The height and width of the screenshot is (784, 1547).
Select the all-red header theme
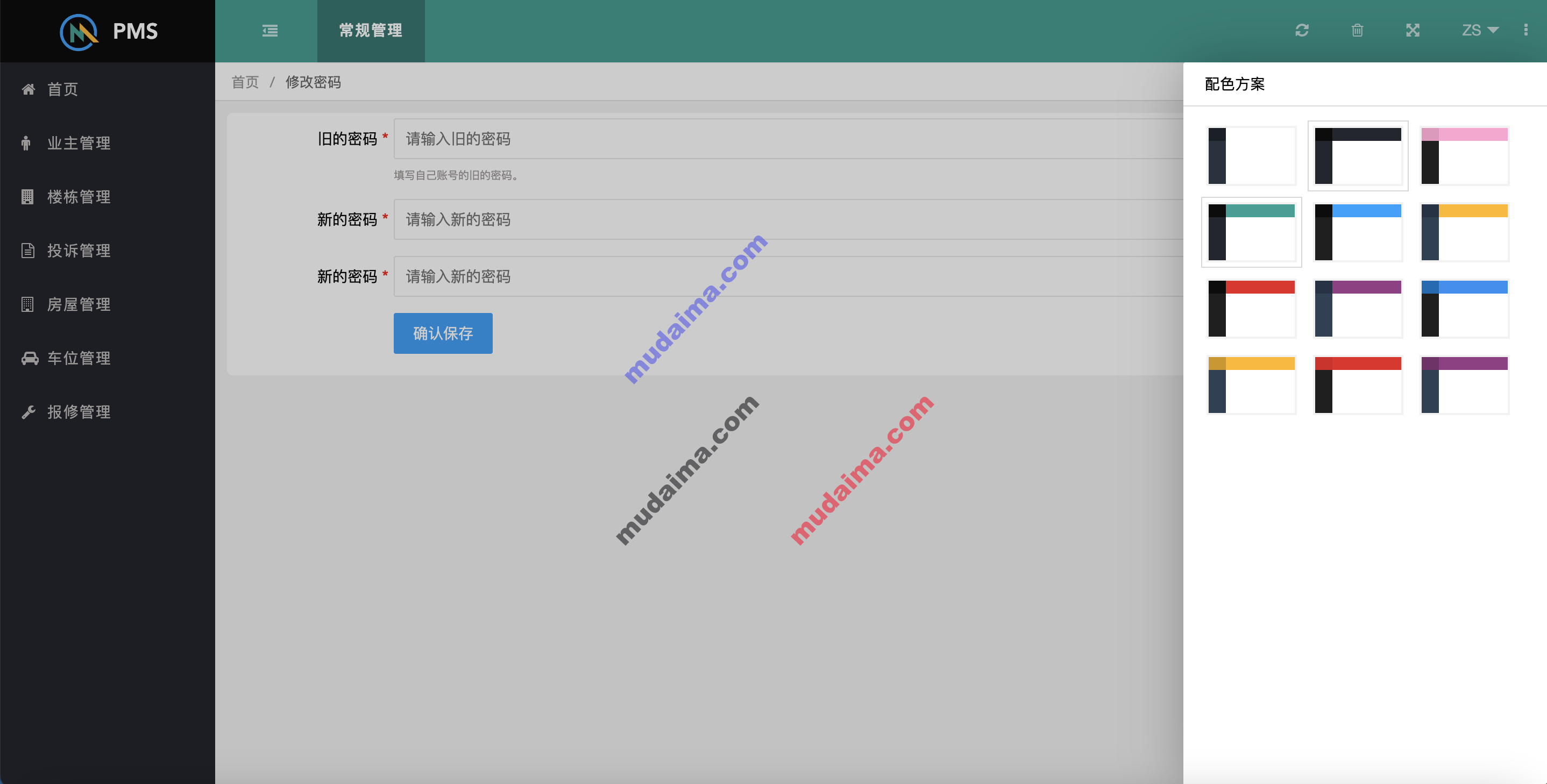(x=1357, y=385)
